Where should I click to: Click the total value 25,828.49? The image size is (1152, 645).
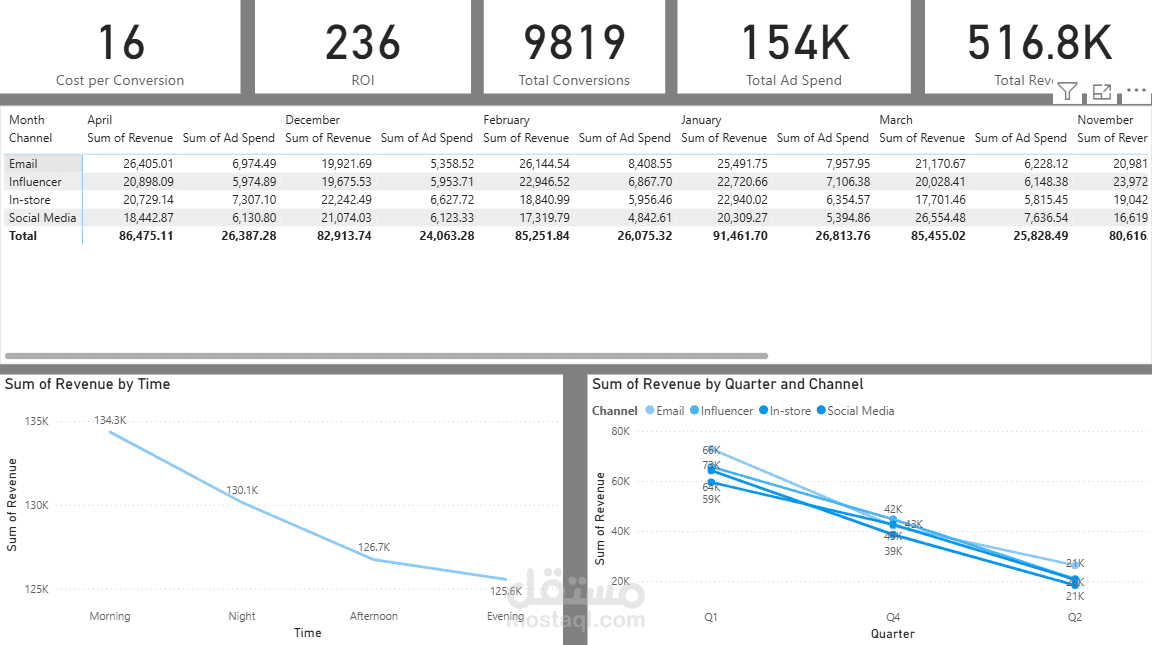click(1040, 236)
